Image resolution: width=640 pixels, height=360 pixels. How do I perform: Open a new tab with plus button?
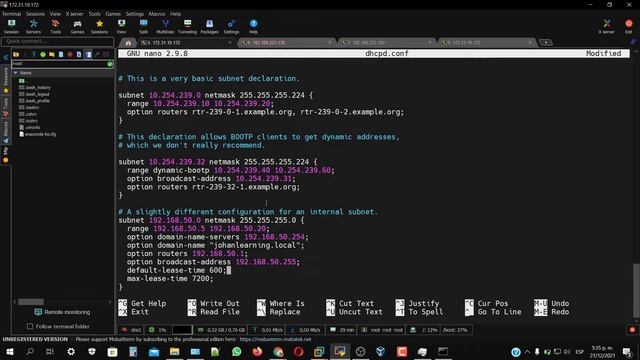(x=546, y=42)
